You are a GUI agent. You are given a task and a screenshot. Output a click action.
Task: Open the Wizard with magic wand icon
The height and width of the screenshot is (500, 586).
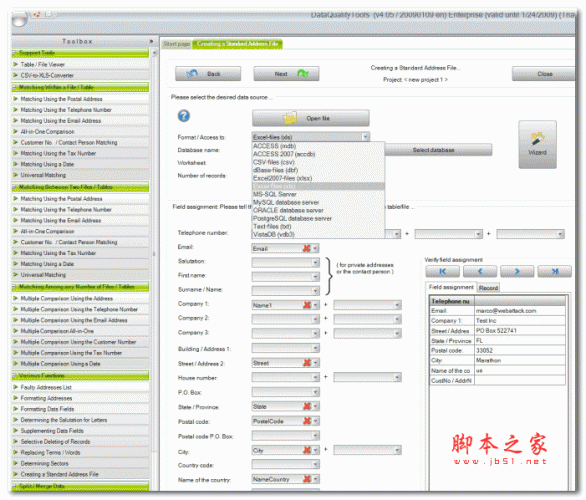537,144
